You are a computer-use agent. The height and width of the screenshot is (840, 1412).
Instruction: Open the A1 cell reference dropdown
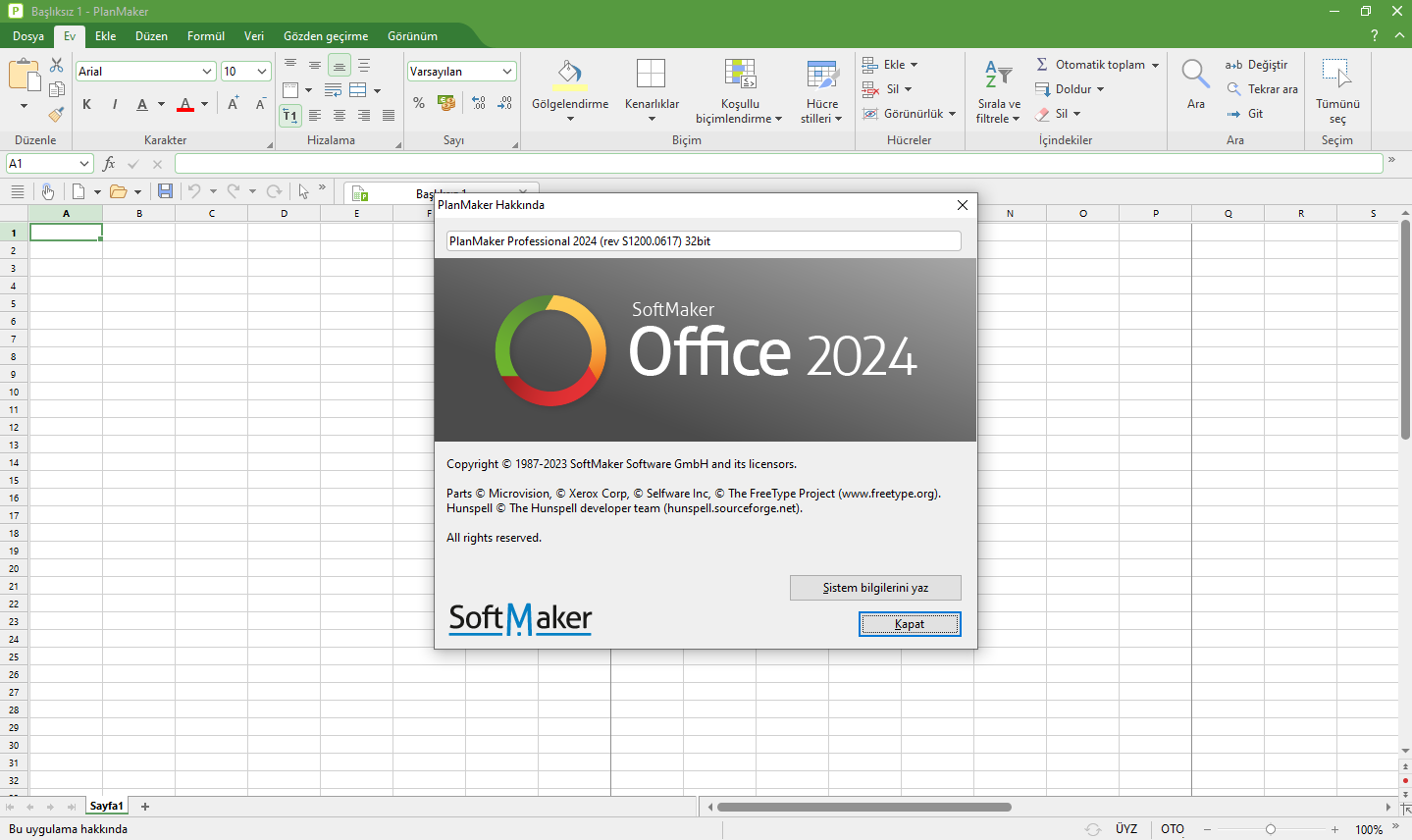[x=84, y=164]
